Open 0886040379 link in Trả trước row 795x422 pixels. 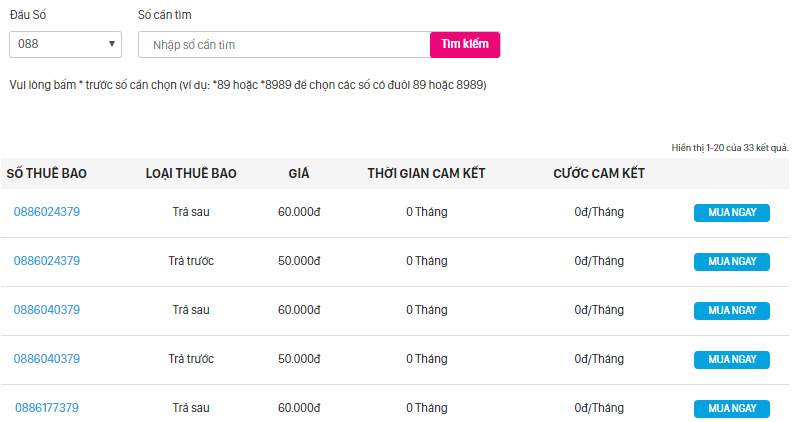(x=47, y=359)
